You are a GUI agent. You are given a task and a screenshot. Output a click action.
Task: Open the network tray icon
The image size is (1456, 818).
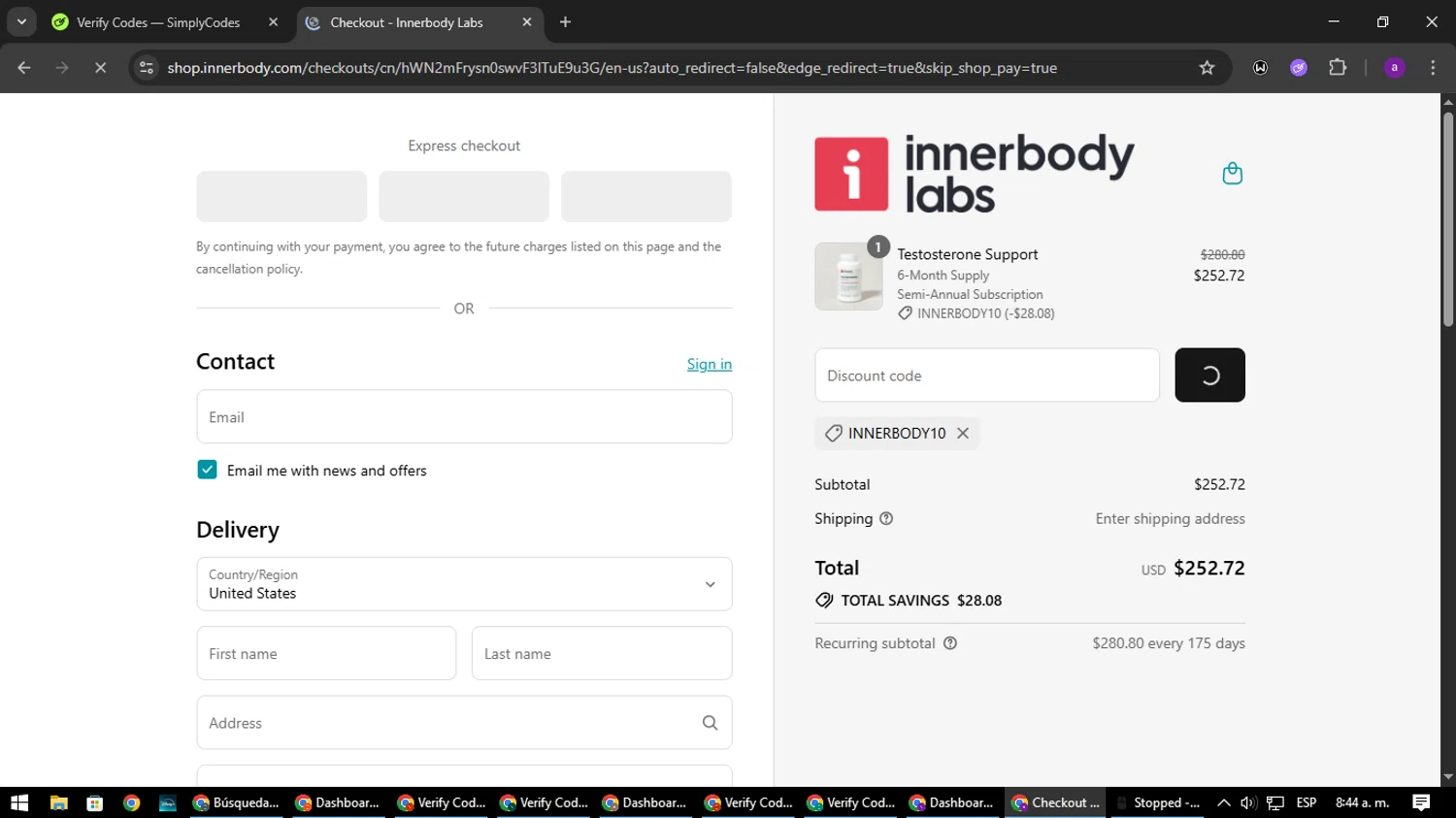[x=1275, y=802]
